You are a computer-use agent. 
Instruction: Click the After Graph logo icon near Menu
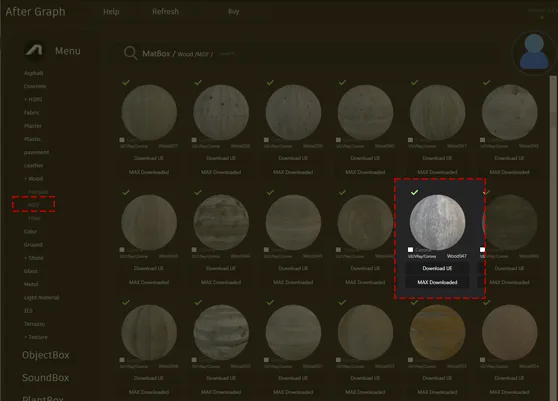coord(34,50)
